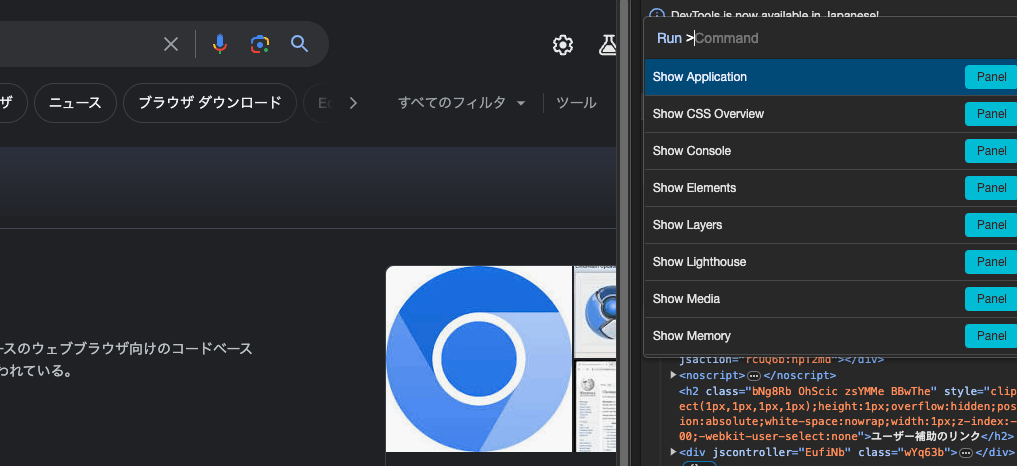Open Google Lens image search icon
Viewport: 1017px width, 466px height.
point(259,44)
